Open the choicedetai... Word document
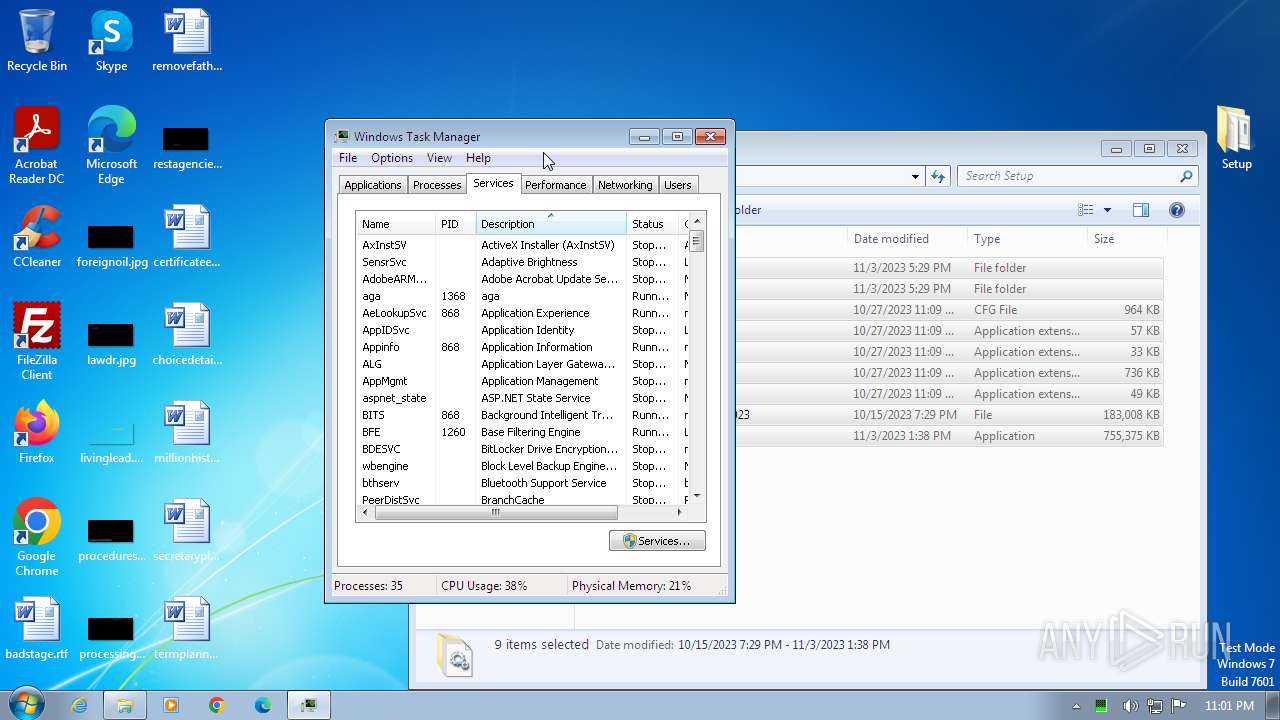This screenshot has width=1280, height=720. click(x=187, y=334)
